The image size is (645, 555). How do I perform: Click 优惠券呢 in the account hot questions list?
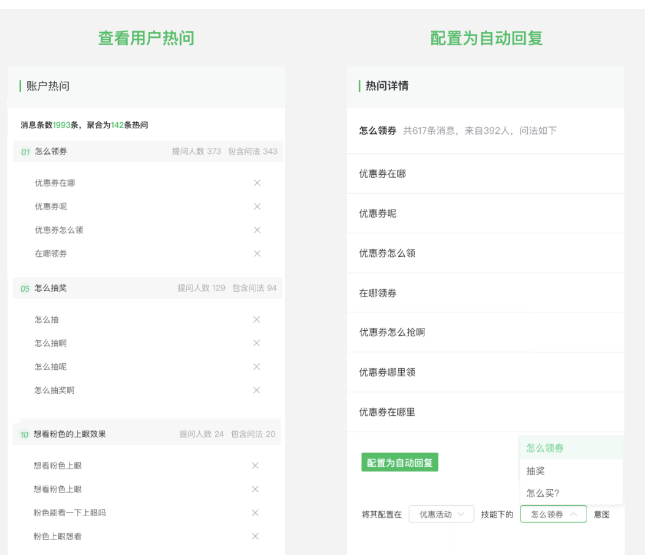(x=51, y=206)
